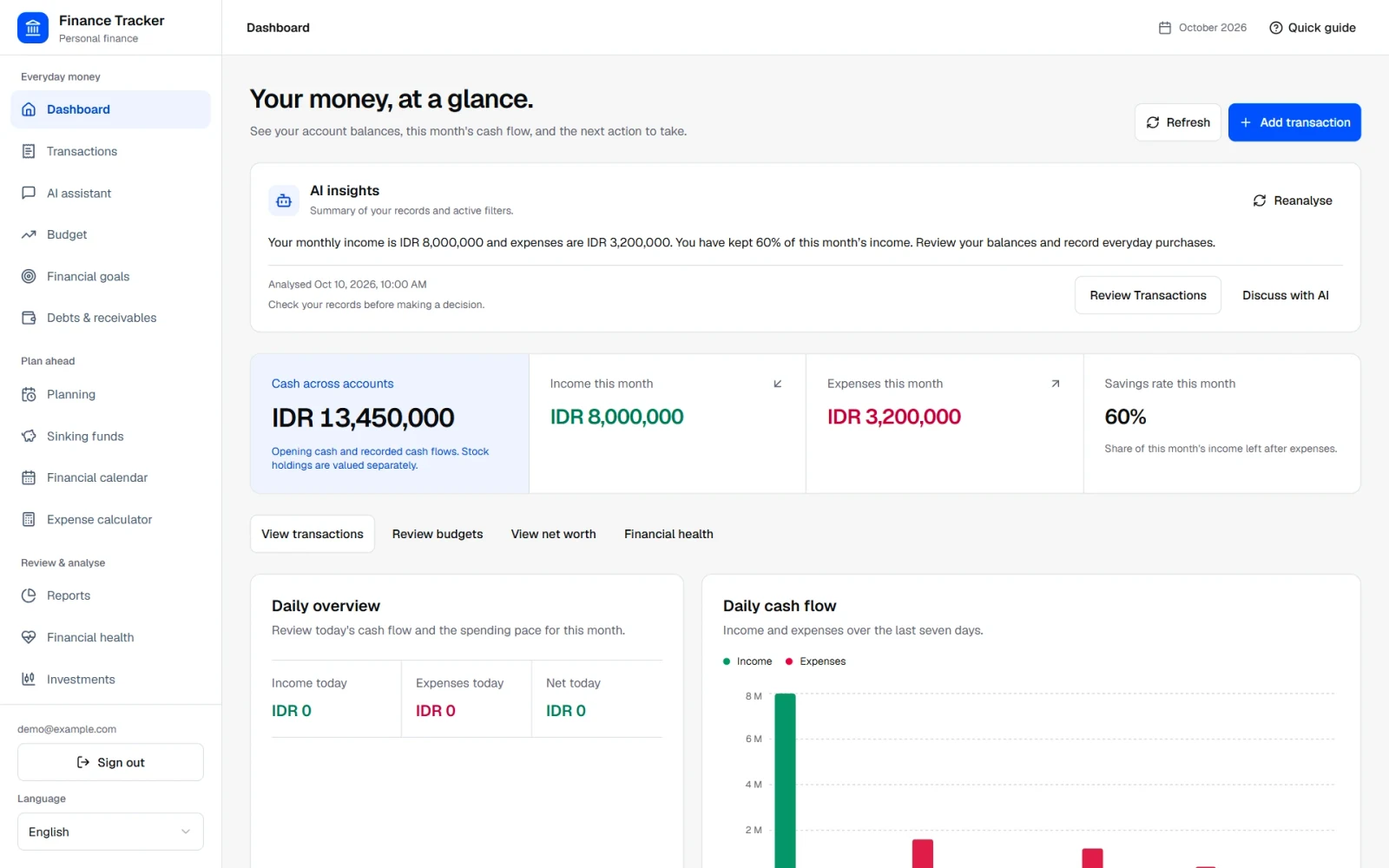The width and height of the screenshot is (1389, 868).
Task: Click the Debts & receivables wallet icon
Action: click(x=29, y=318)
